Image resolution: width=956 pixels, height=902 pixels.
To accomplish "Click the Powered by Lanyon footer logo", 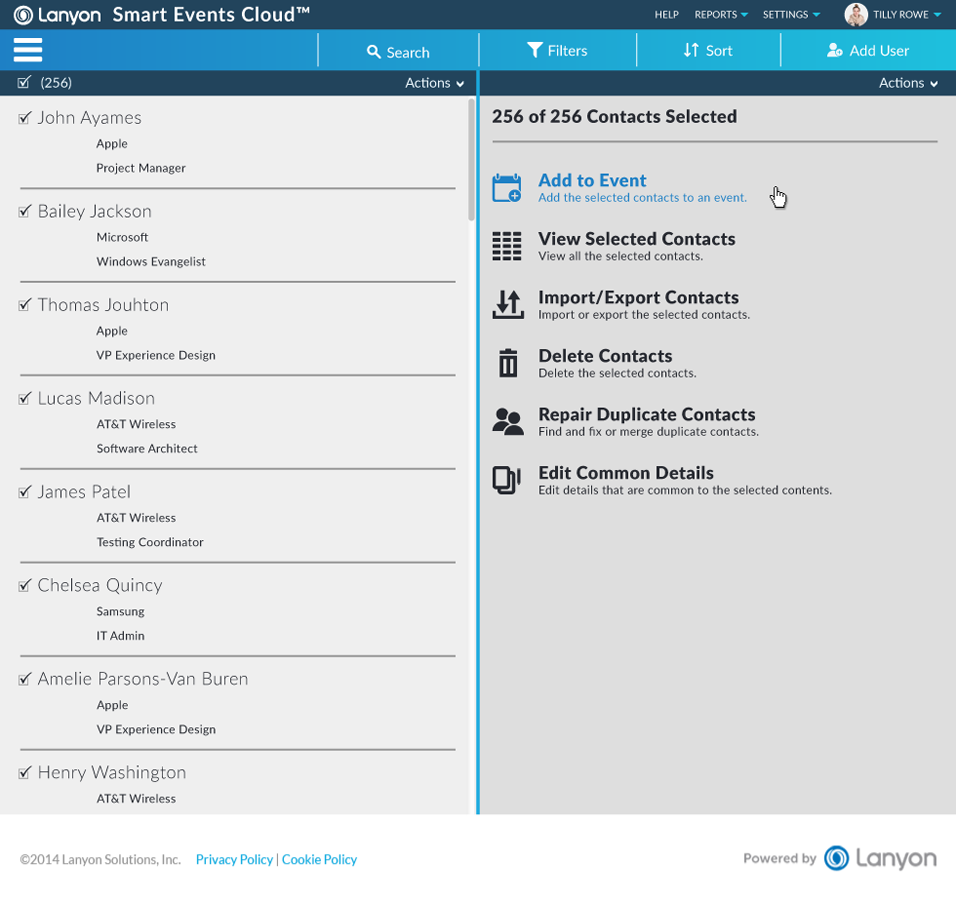I will (880, 858).
